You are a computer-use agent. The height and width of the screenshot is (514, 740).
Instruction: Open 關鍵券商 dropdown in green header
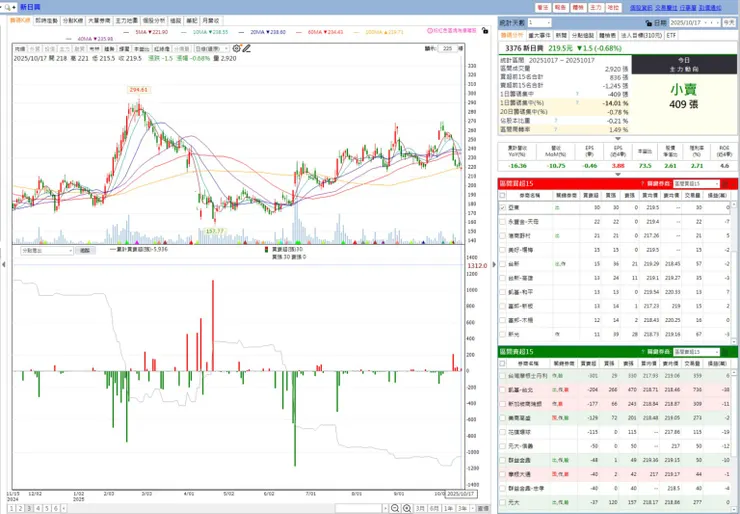click(696, 352)
